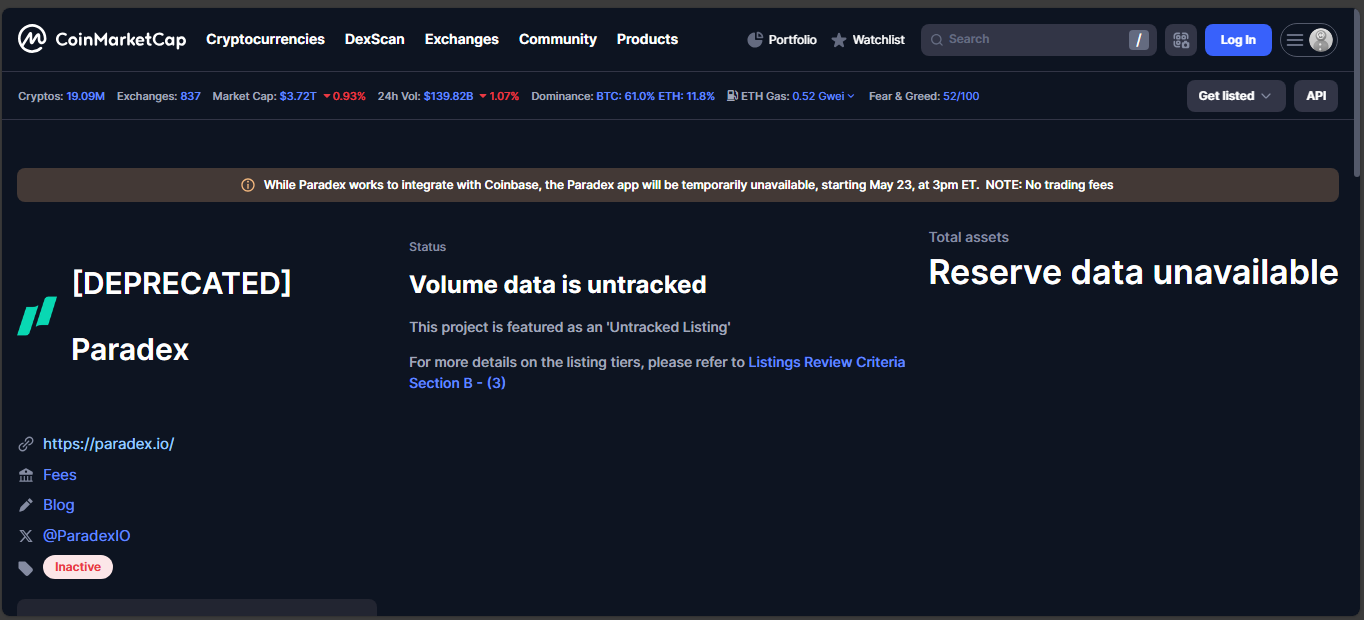1364x620 pixels.
Task: Expand the Get listed dropdown
Action: (x=1236, y=96)
